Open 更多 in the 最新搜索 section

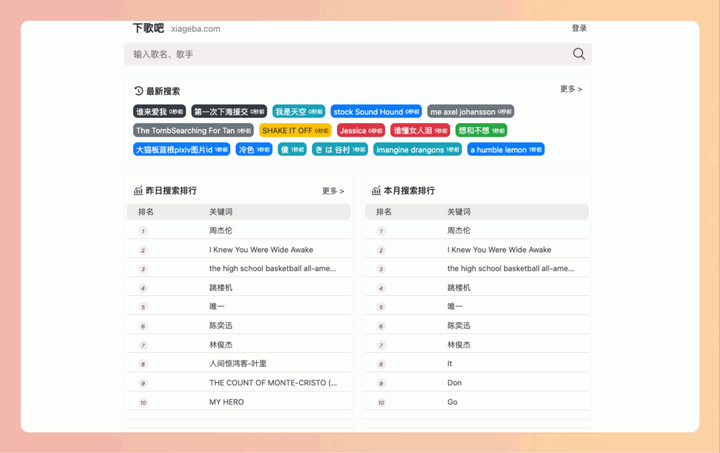click(x=571, y=89)
